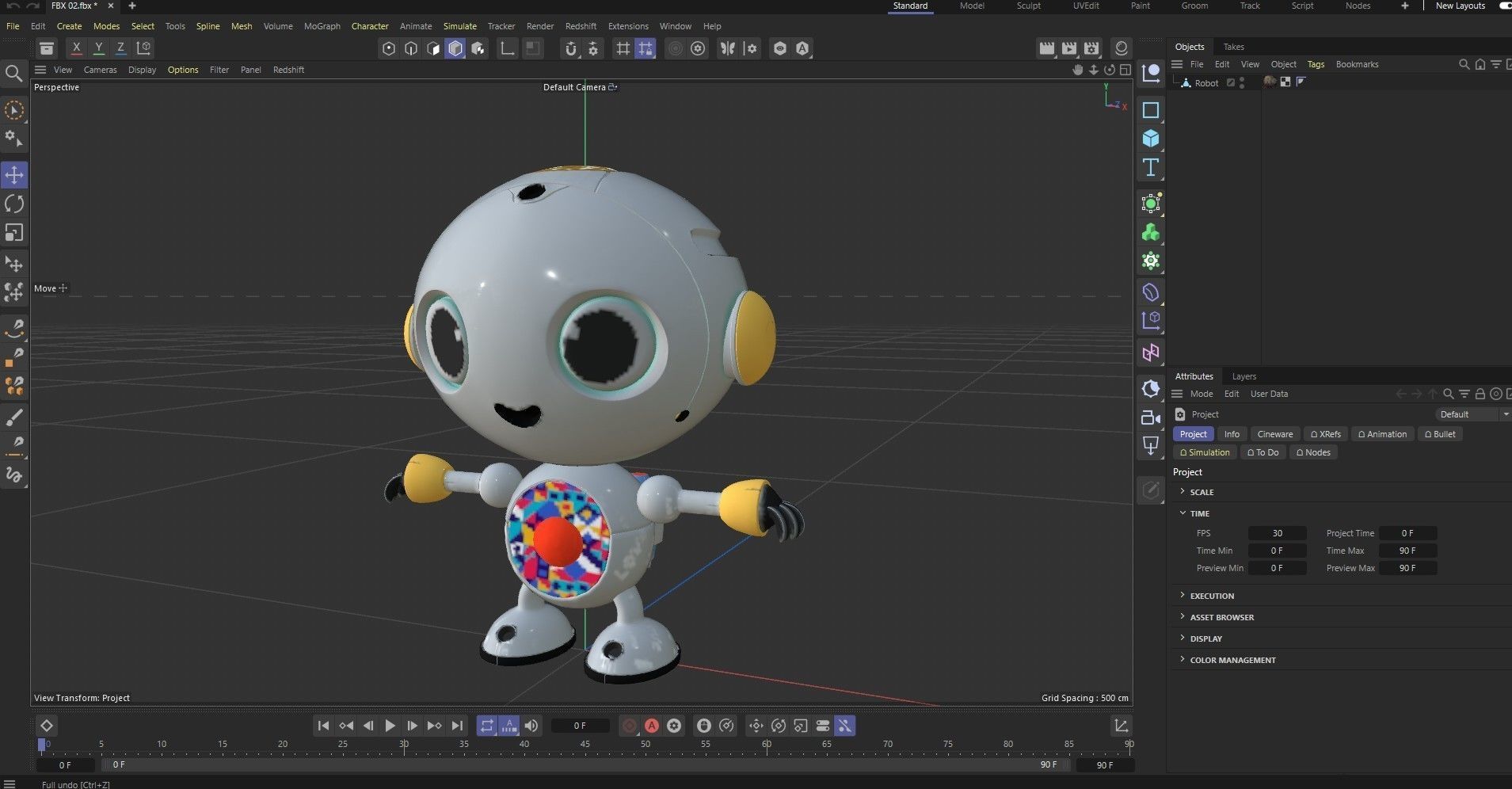Screen dimensions: 1512x789
Task: Expand the EXECUTION section
Action: coord(1183,596)
